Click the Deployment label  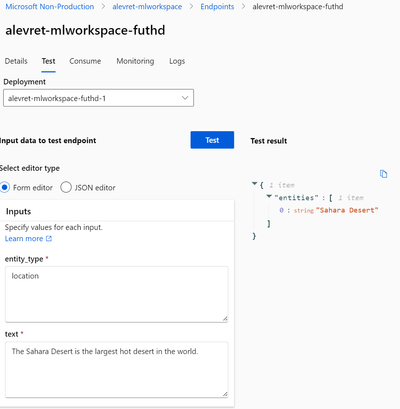tap(24, 82)
